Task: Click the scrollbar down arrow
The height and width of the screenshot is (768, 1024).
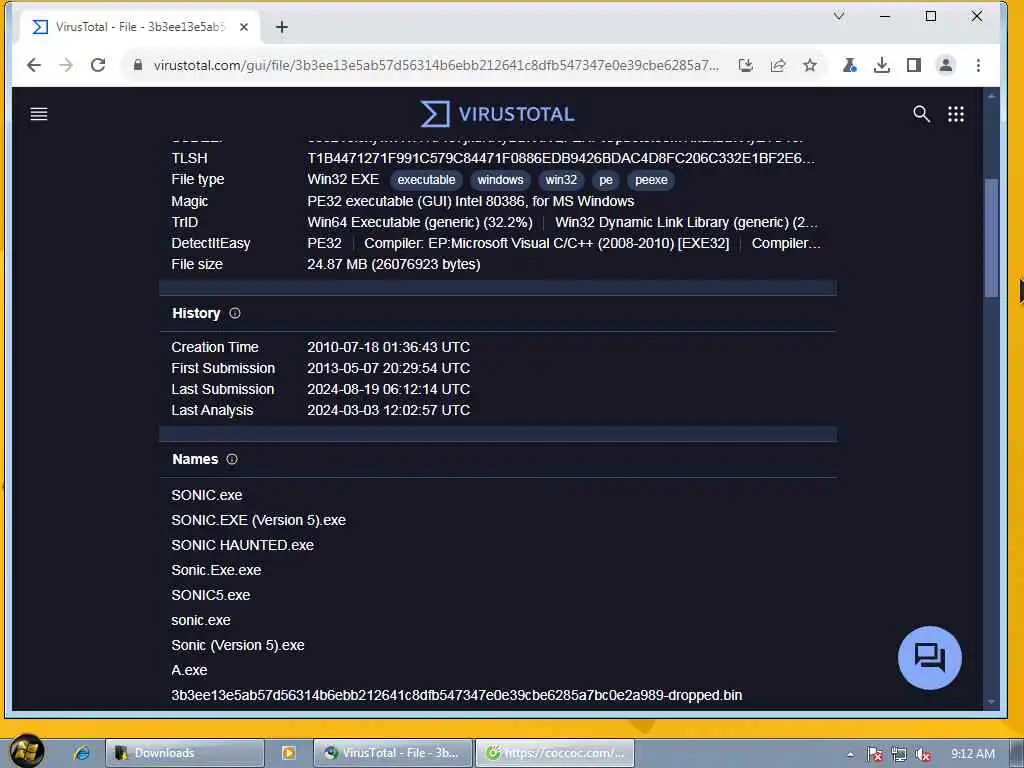Action: (991, 702)
